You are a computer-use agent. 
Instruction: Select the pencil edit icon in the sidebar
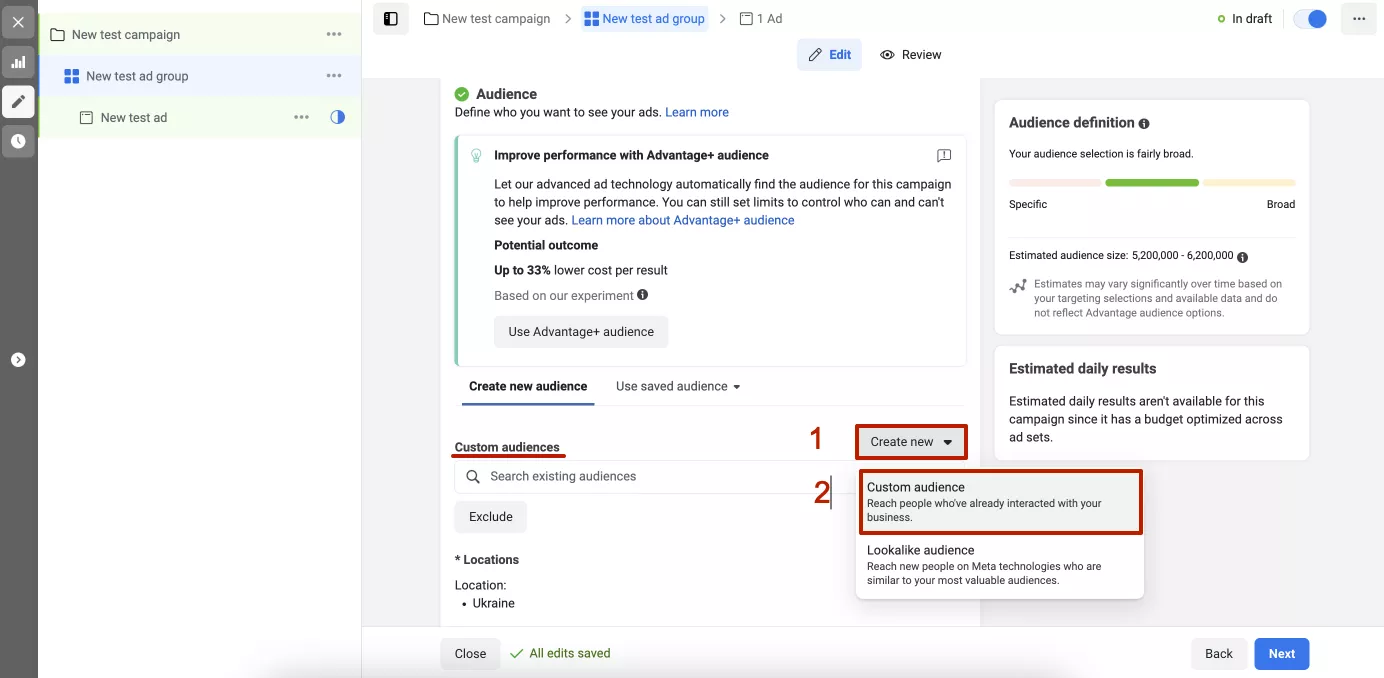(x=18, y=101)
